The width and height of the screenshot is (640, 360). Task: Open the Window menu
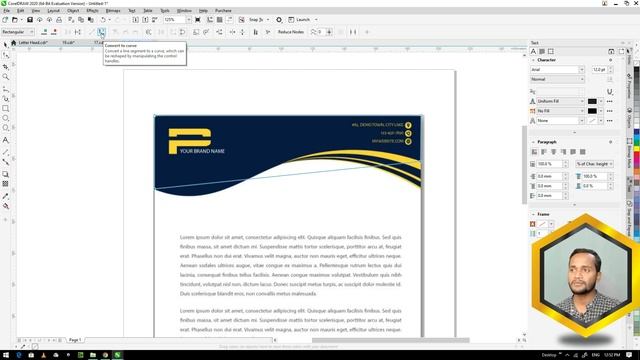click(184, 11)
